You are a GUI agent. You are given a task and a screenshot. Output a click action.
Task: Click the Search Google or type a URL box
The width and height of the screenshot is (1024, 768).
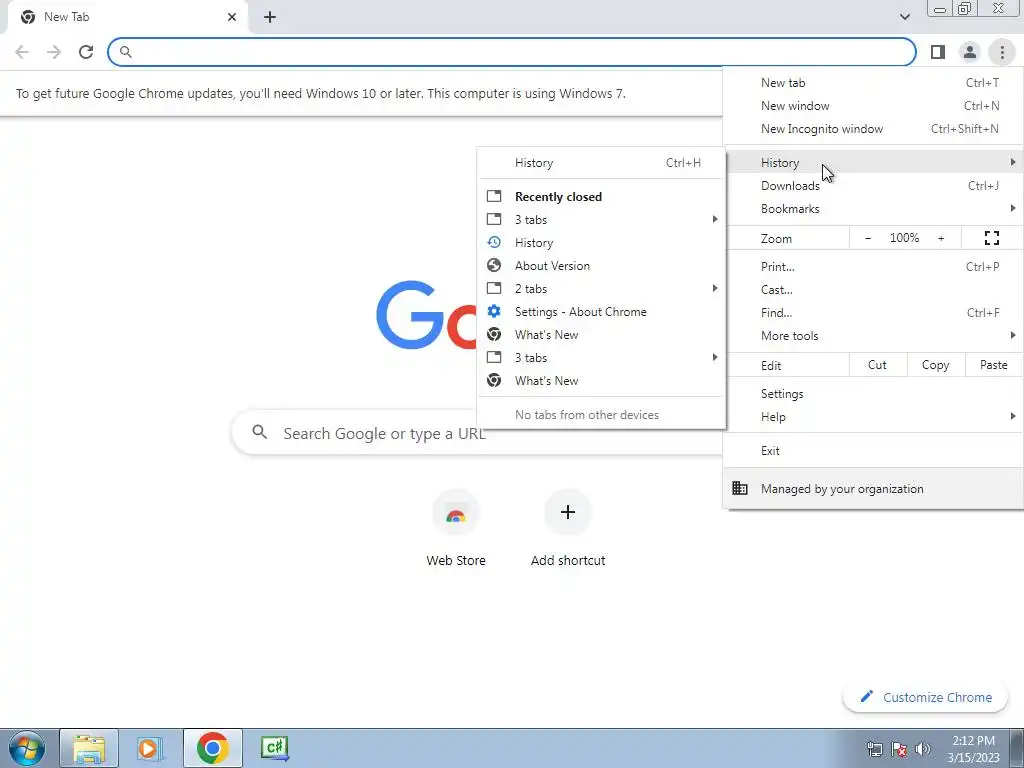pos(477,432)
